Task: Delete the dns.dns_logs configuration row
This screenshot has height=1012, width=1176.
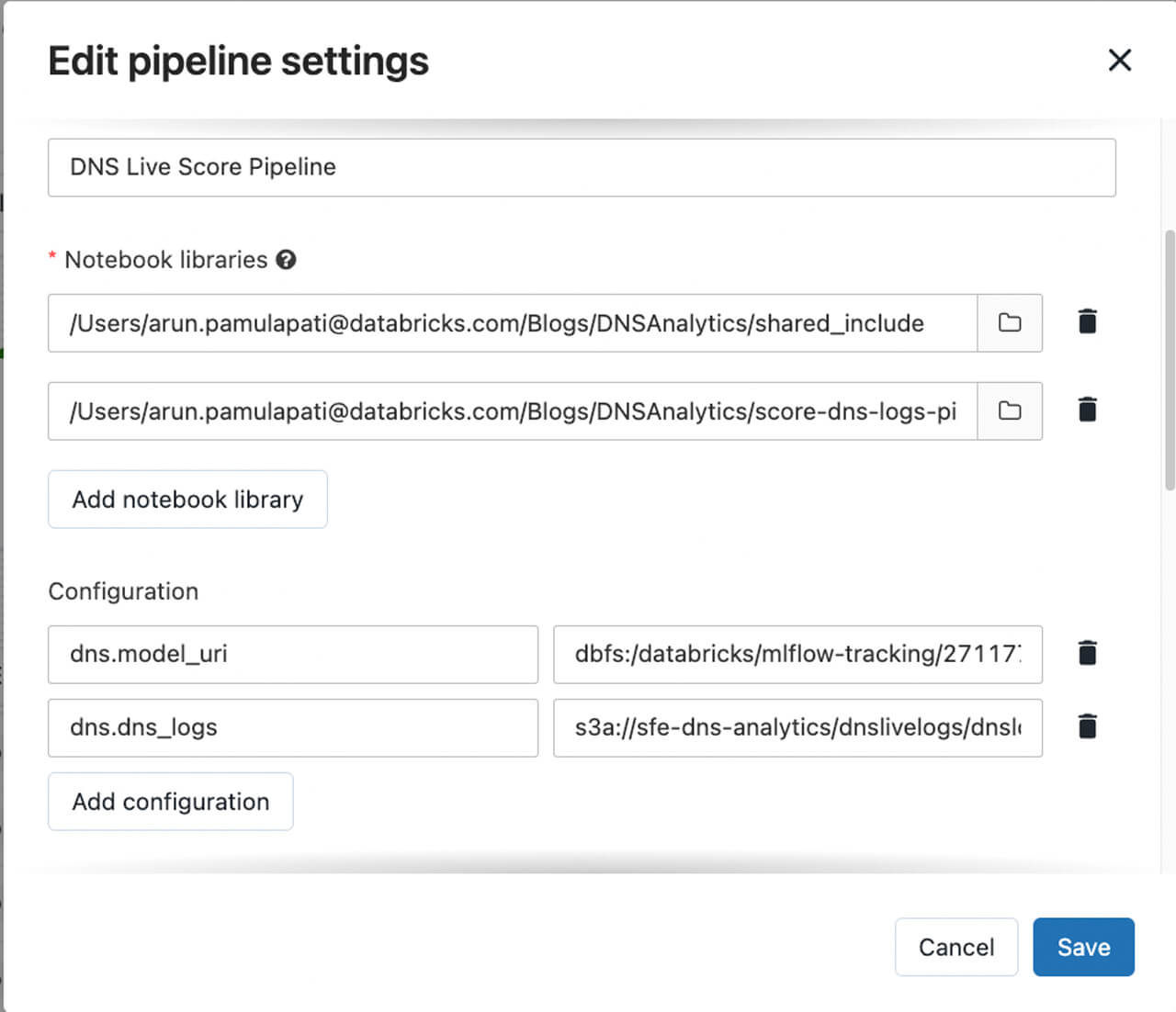Action: point(1087,726)
